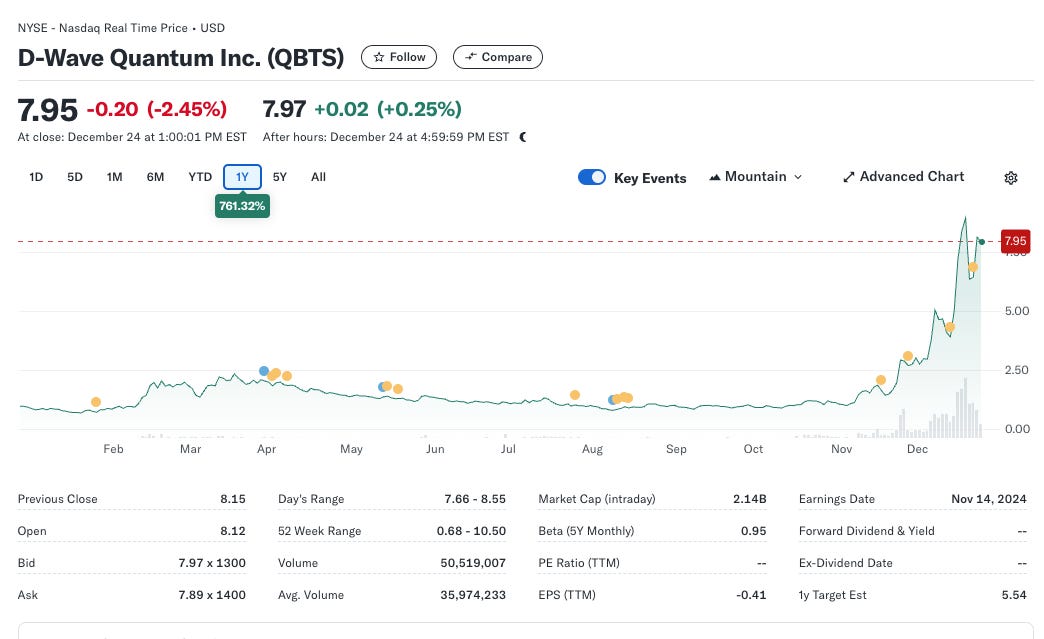The width and height of the screenshot is (1044, 639).
Task: Select the 1D time range tab
Action: [36, 177]
